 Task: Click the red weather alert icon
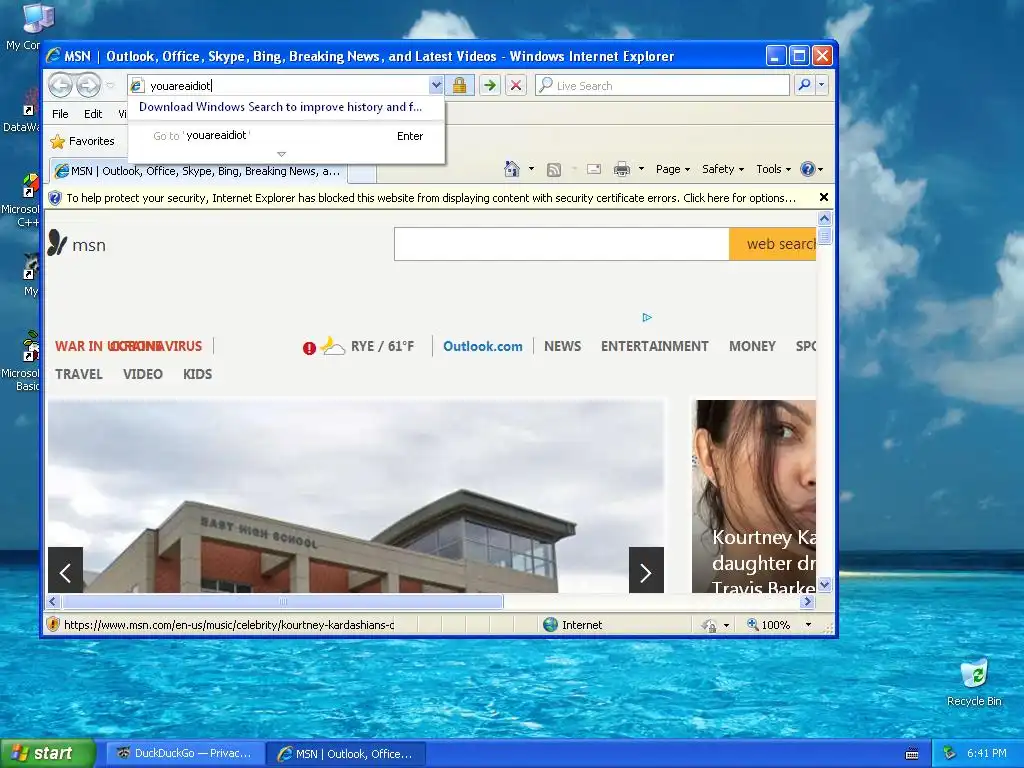[310, 348]
